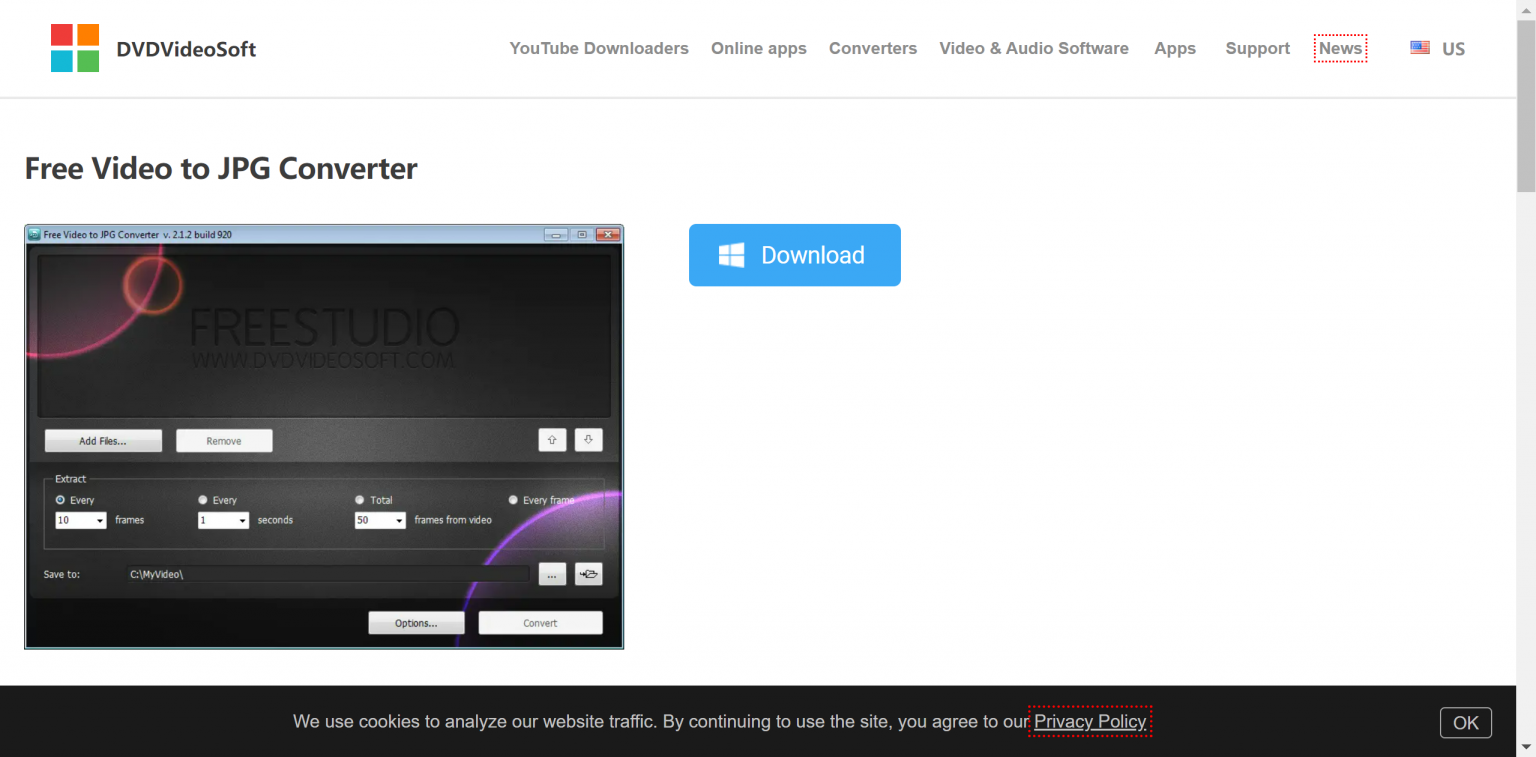Click the open folder icon button
This screenshot has width=1536, height=757.
coord(588,574)
